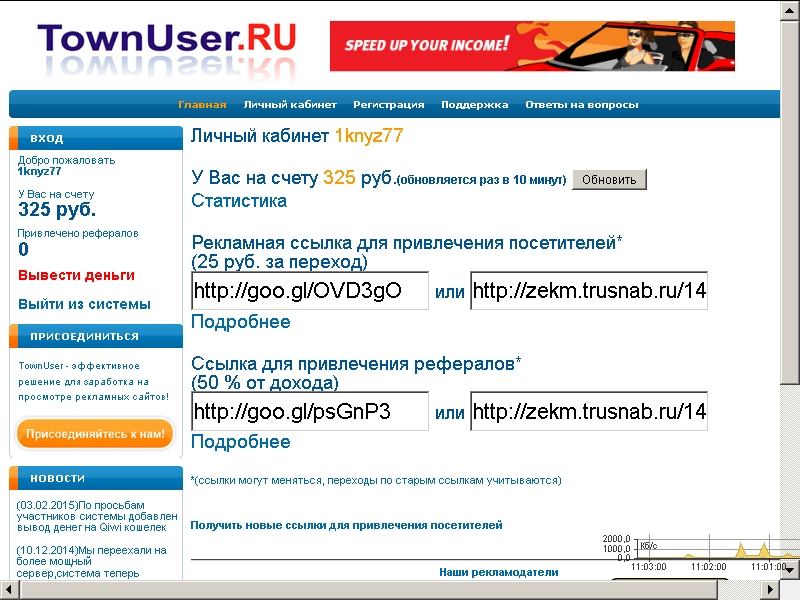
Task: Click the 10.12.2014 server move news item
Action: coord(92,561)
